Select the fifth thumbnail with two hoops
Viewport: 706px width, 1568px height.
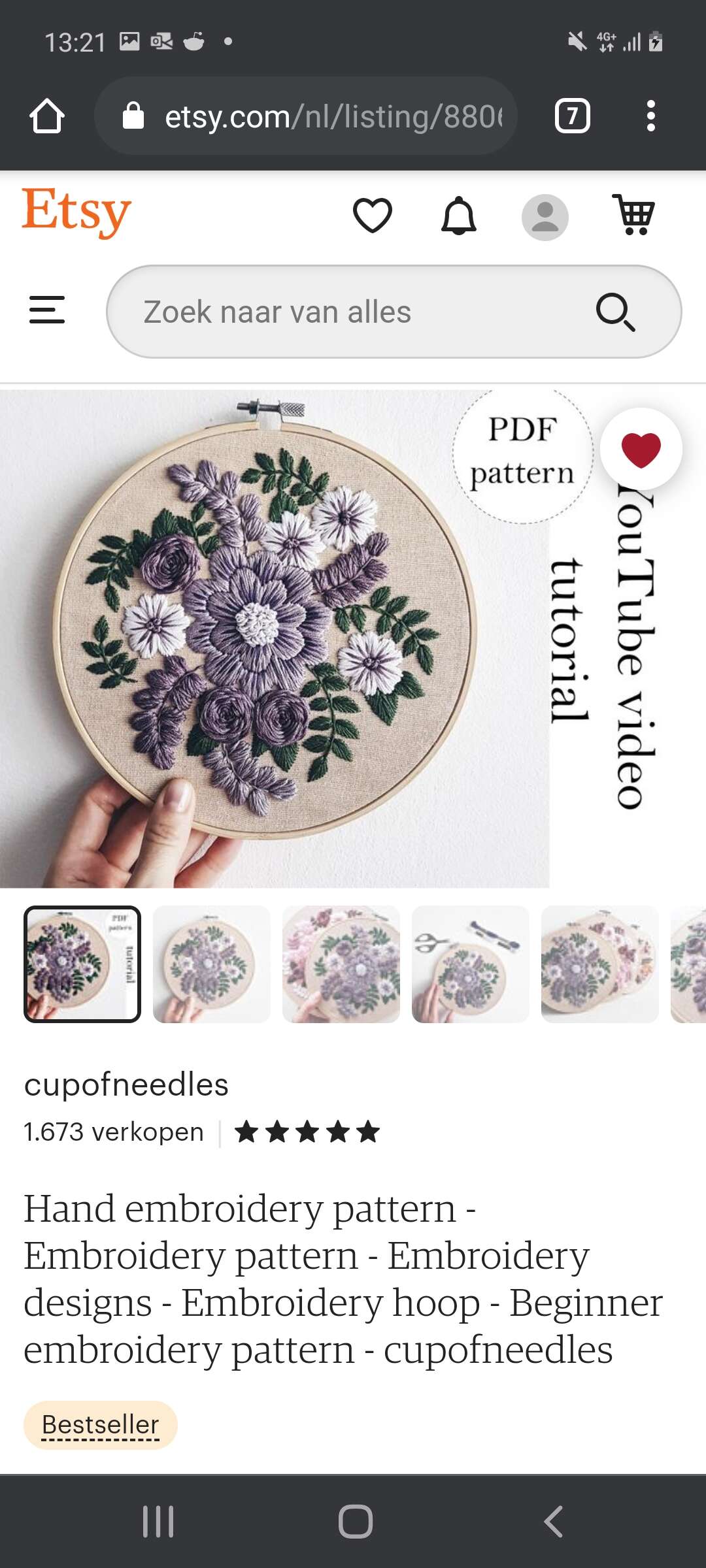tap(600, 964)
